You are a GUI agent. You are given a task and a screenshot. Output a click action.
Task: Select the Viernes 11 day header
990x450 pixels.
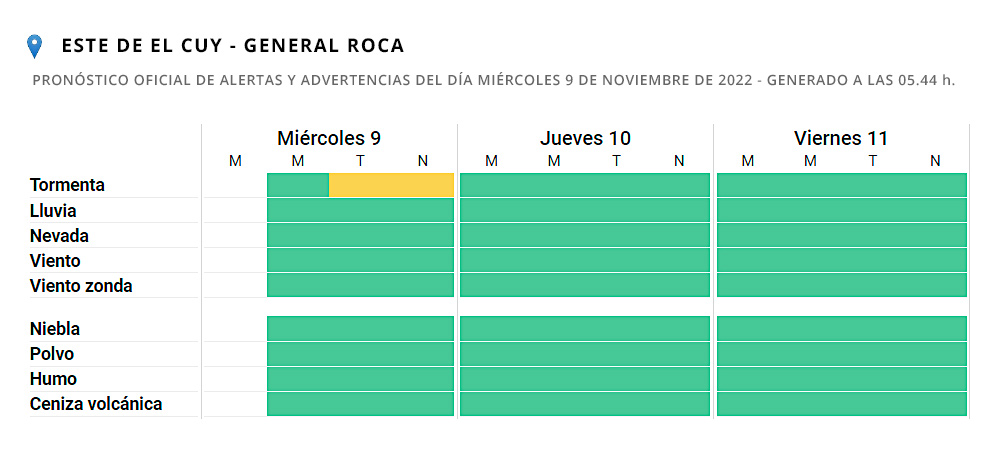(x=841, y=138)
